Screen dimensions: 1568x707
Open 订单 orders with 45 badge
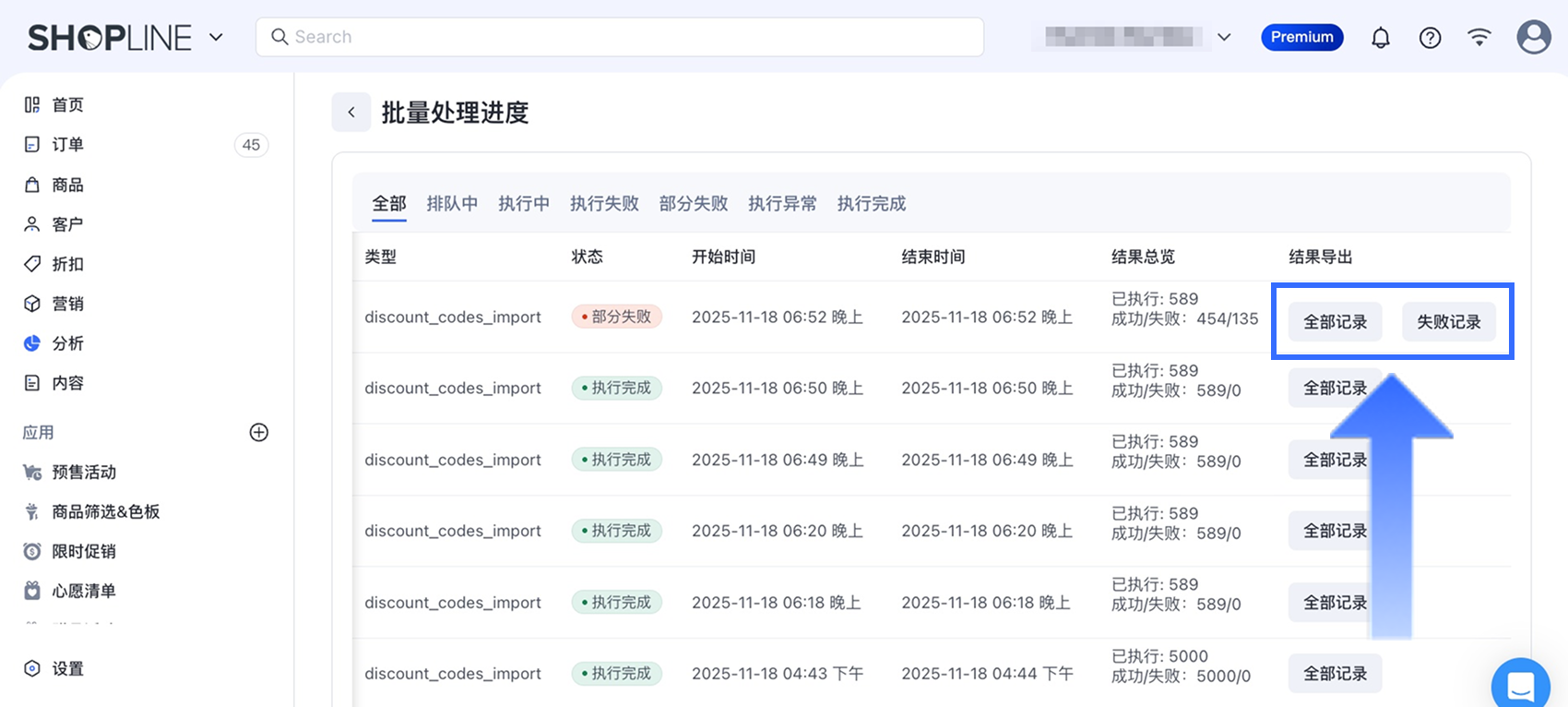tap(67, 145)
